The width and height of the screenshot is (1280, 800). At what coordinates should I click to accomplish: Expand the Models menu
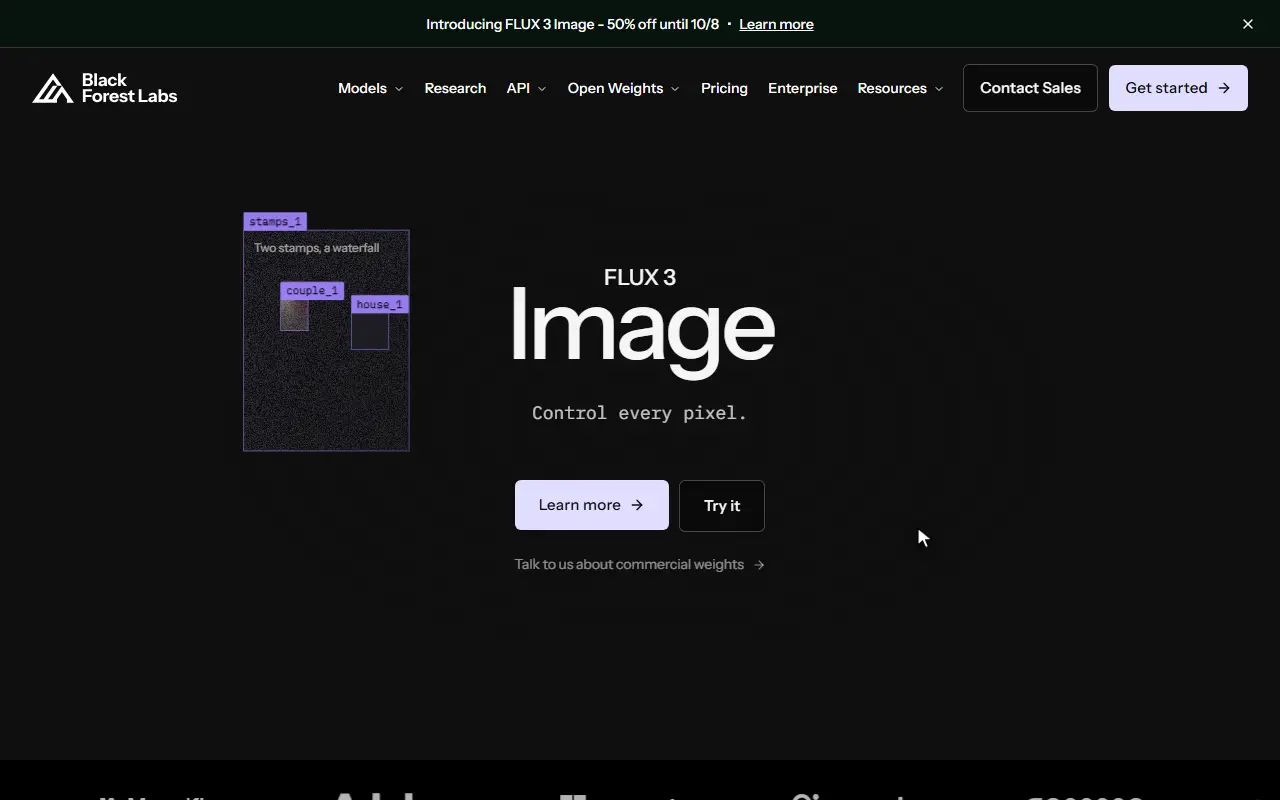370,88
